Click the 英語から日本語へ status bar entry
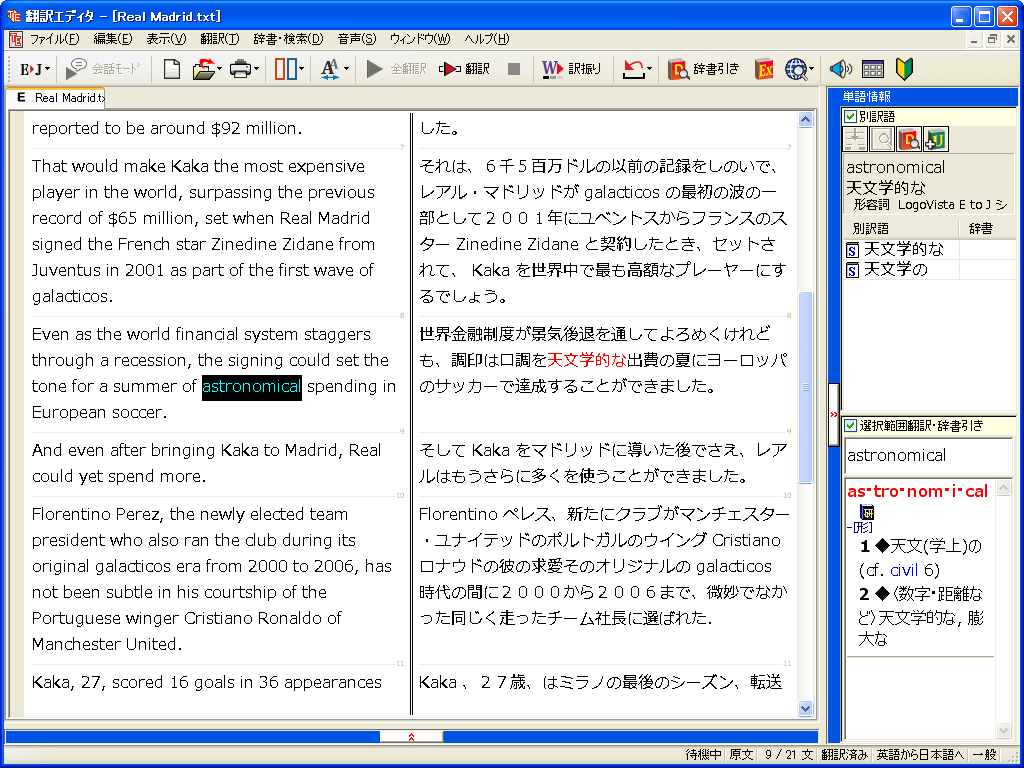The height and width of the screenshot is (768, 1024). 920,755
